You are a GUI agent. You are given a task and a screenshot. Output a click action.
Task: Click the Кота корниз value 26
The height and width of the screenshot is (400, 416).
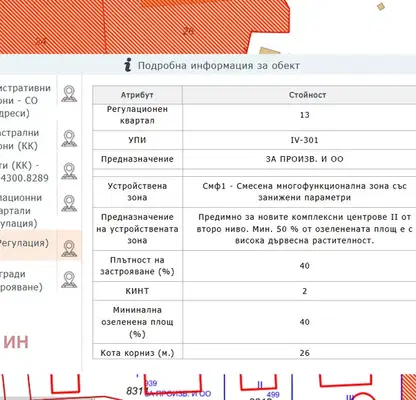click(x=305, y=353)
